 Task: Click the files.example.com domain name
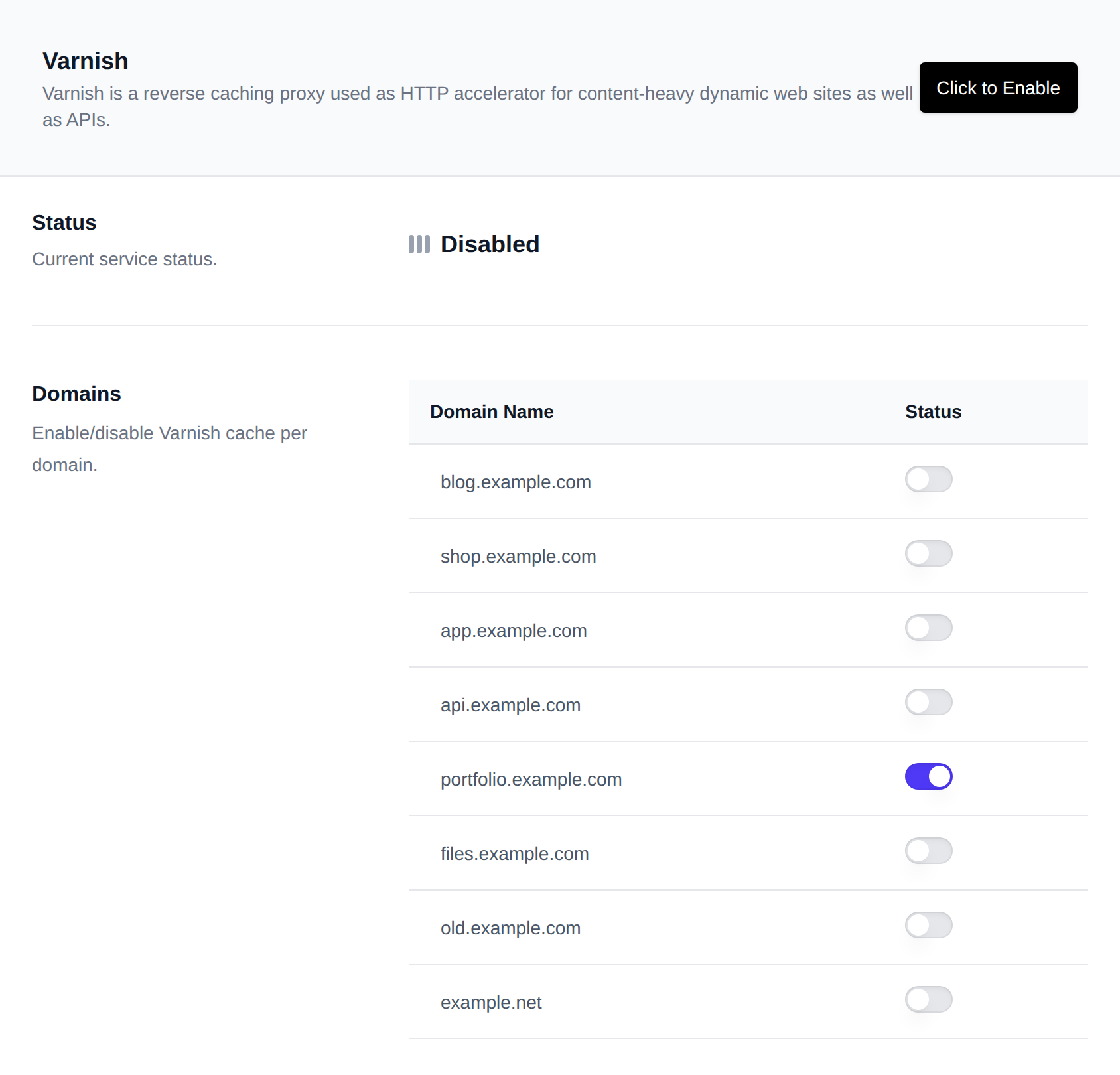[x=514, y=854]
